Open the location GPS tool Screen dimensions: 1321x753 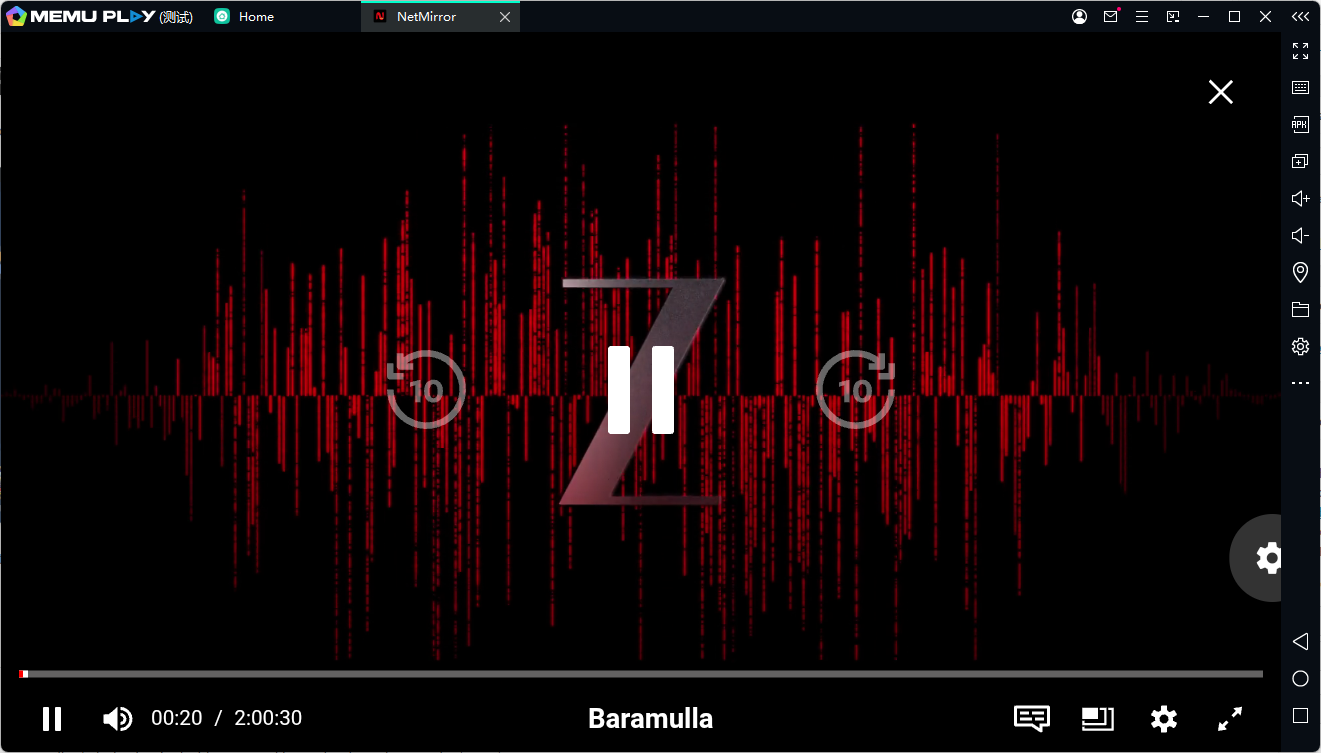pos(1300,272)
